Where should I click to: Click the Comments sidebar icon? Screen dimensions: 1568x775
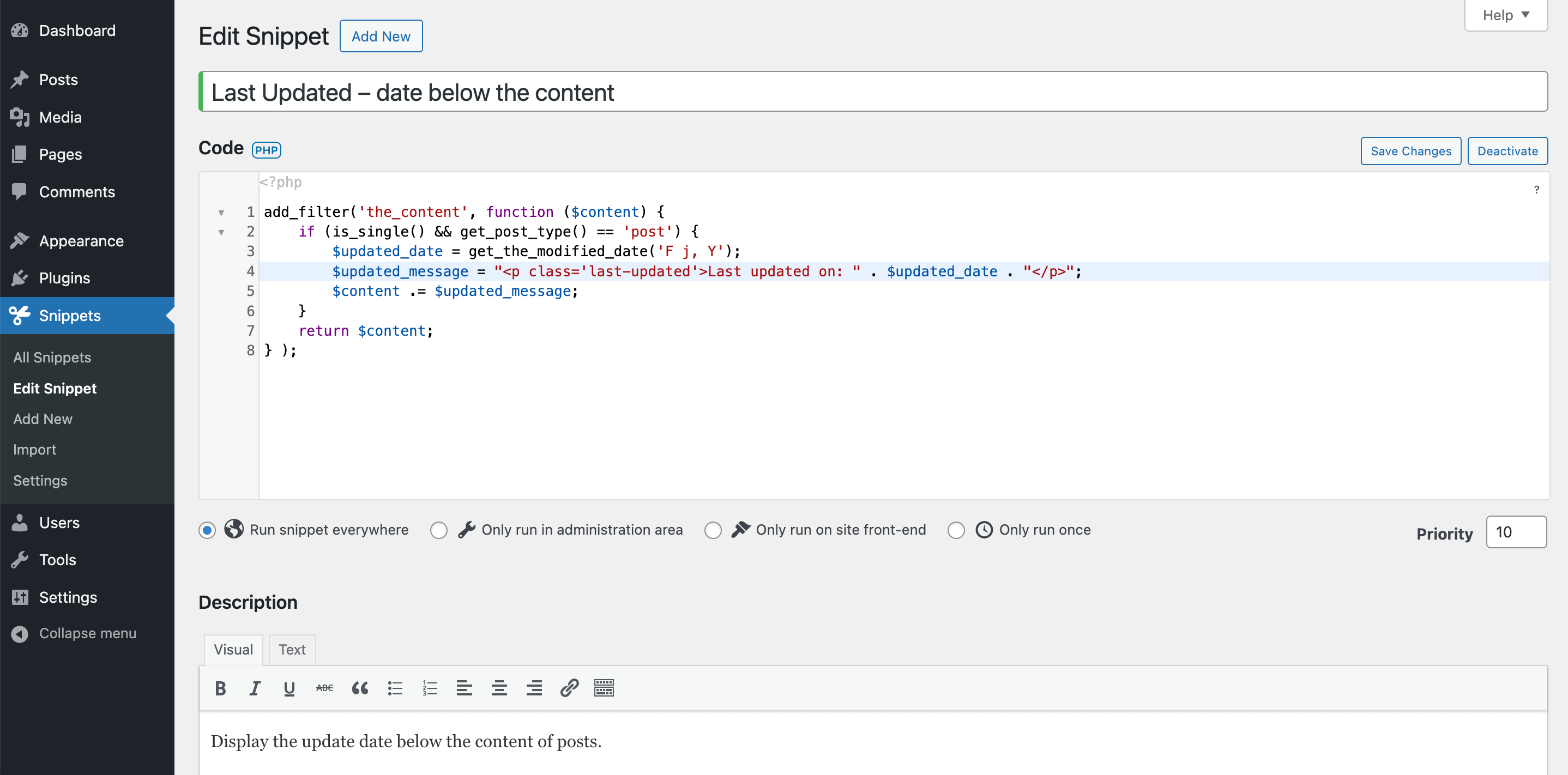point(20,192)
